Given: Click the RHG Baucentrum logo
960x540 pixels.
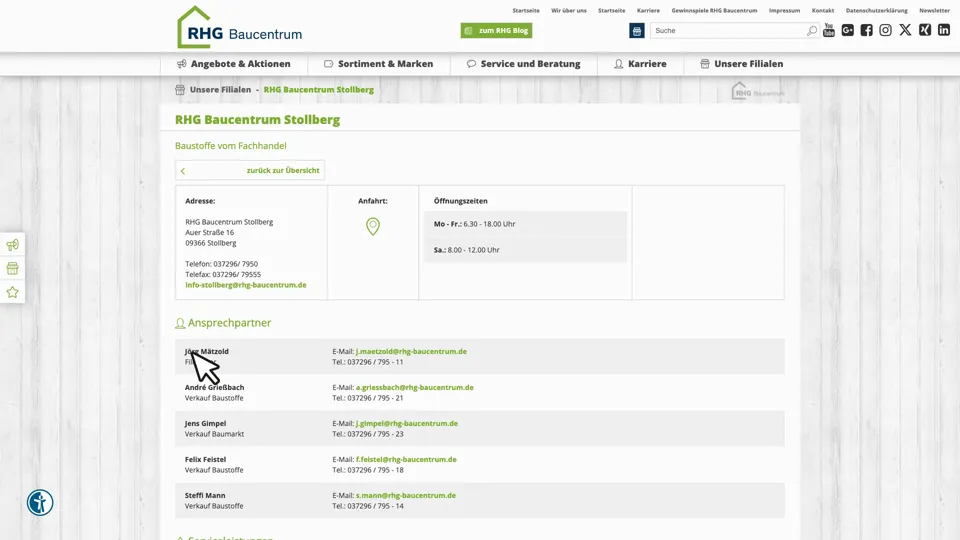Looking at the screenshot, I should (239, 28).
